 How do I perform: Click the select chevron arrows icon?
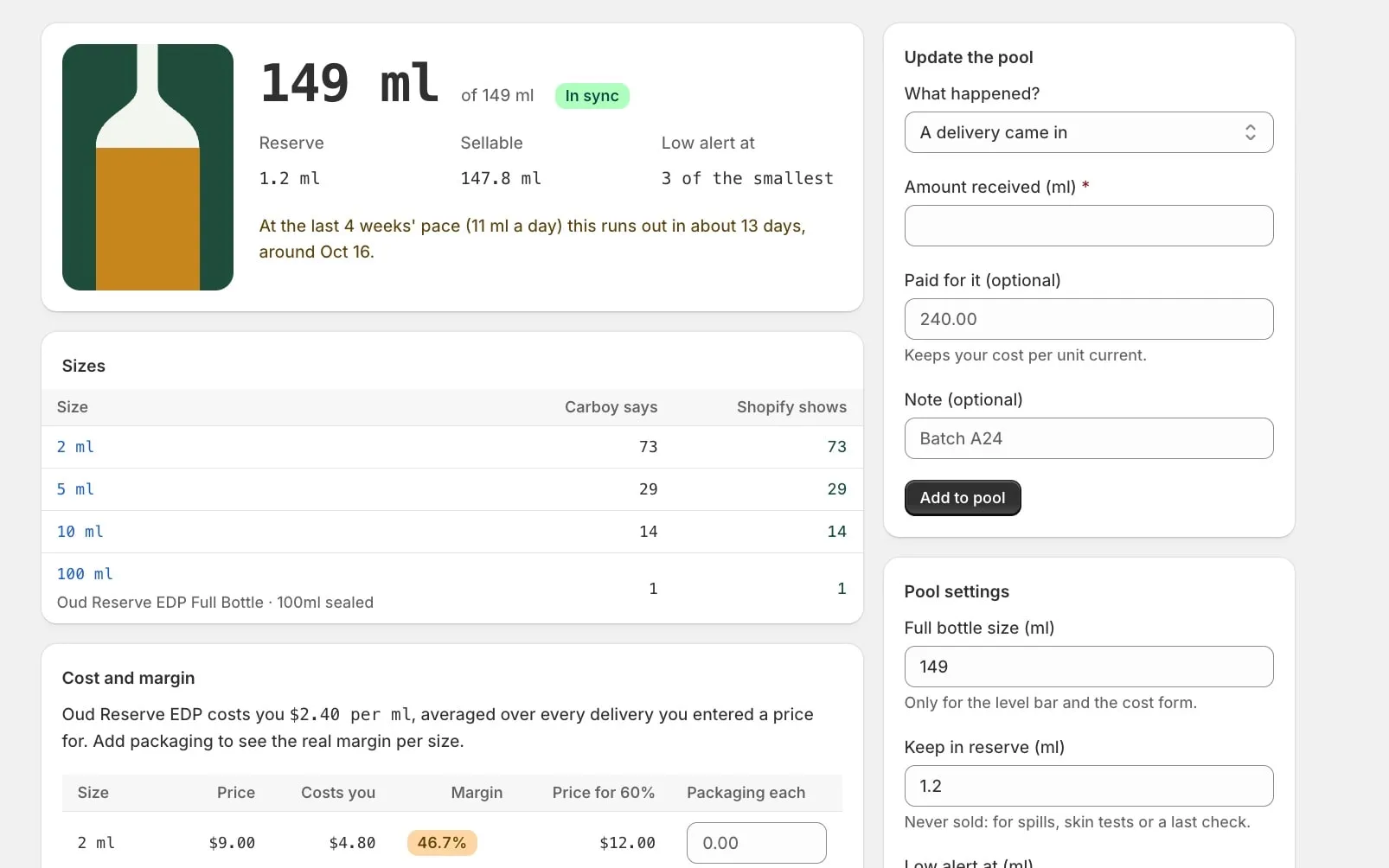[1250, 132]
